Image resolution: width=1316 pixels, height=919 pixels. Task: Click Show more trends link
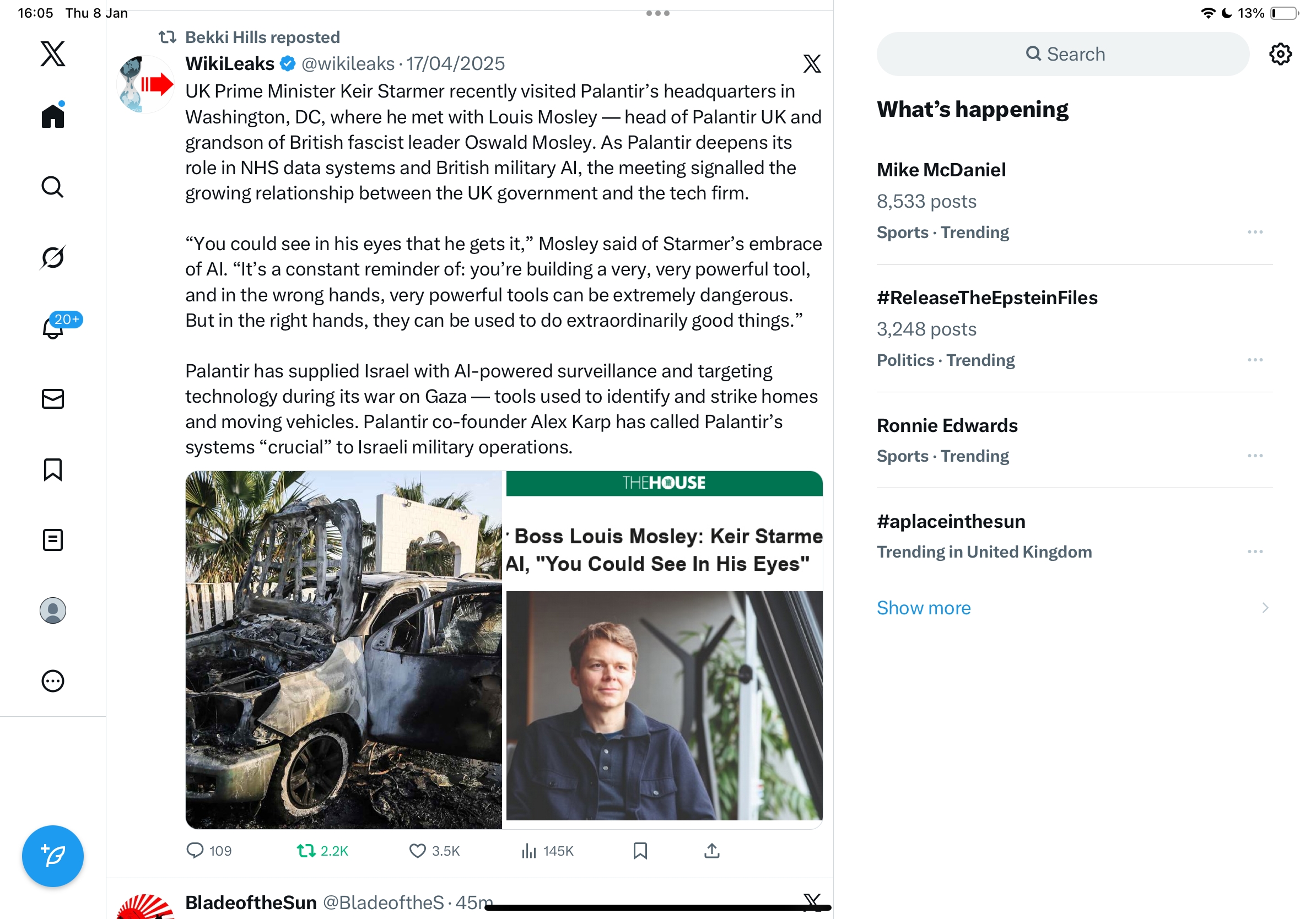[924, 608]
